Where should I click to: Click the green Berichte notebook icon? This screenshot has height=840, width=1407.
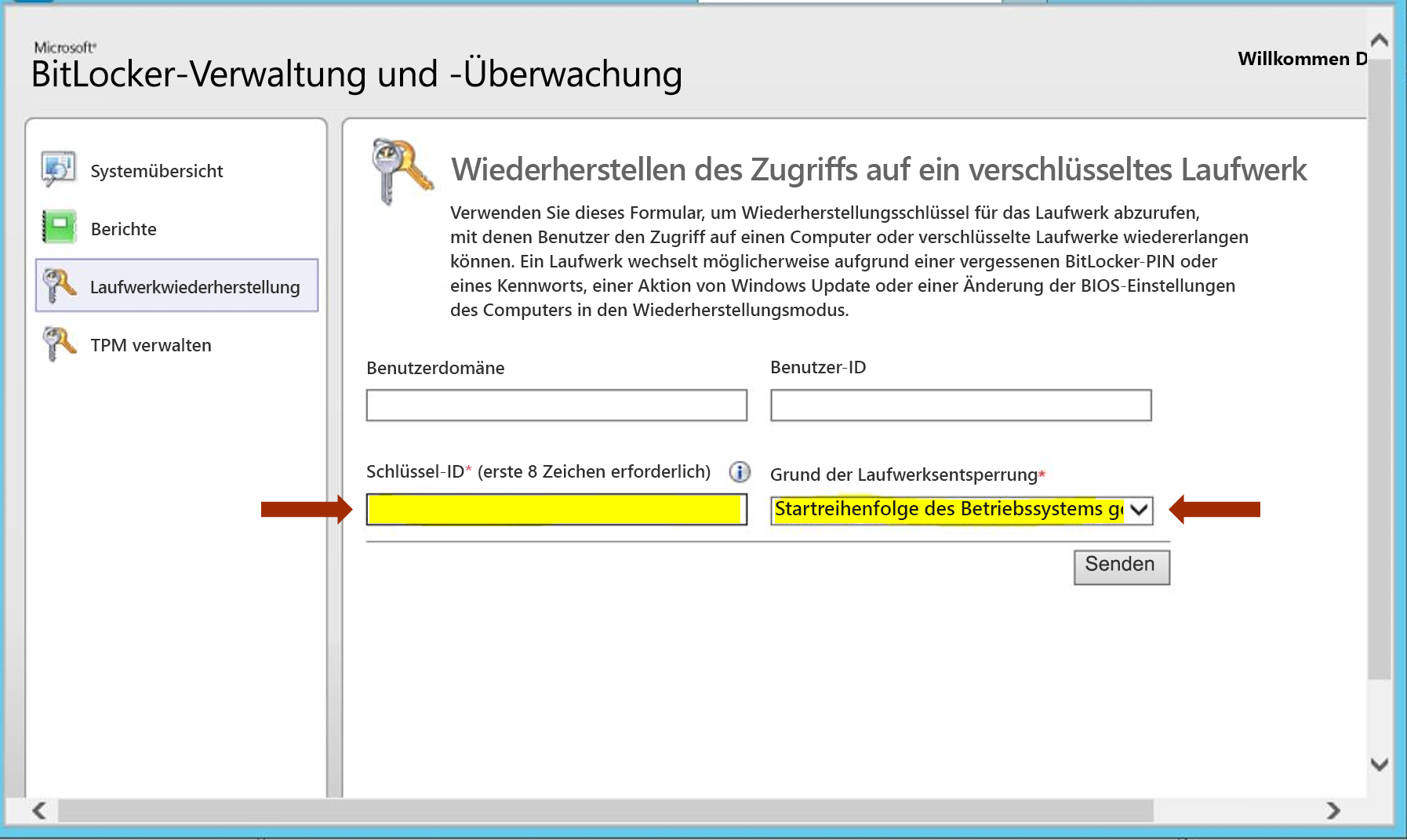coord(58,227)
